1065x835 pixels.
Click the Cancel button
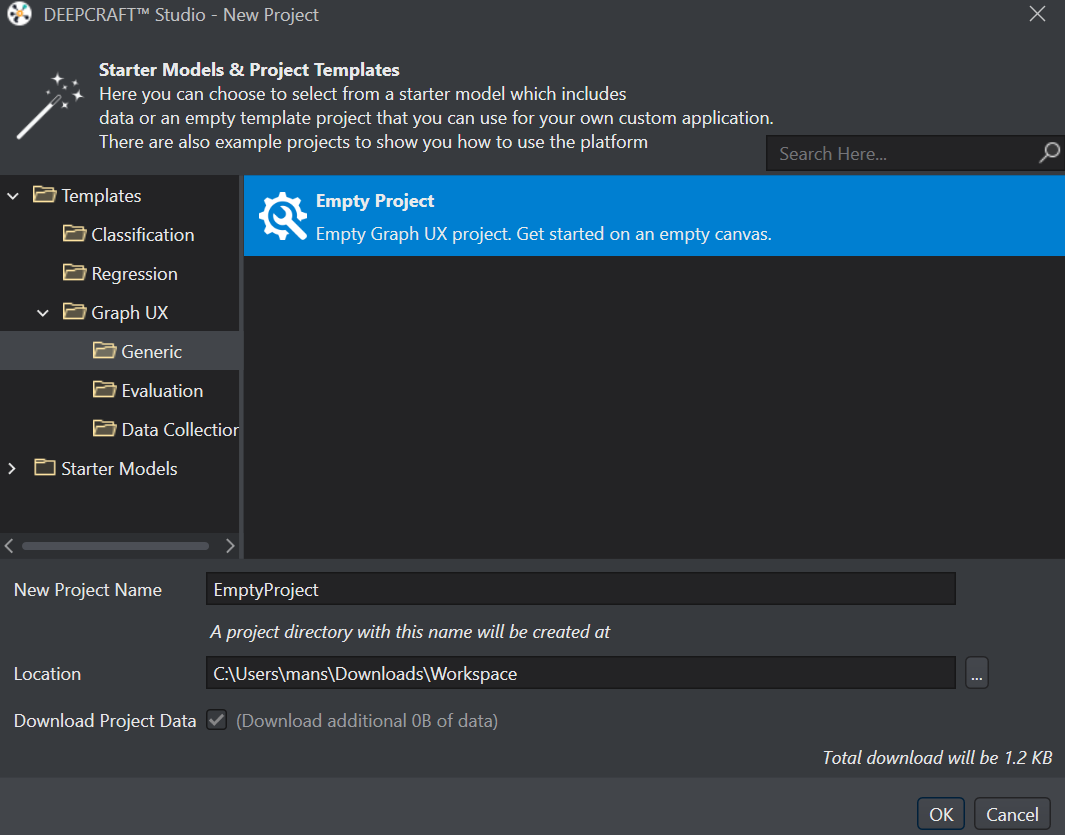point(1012,814)
